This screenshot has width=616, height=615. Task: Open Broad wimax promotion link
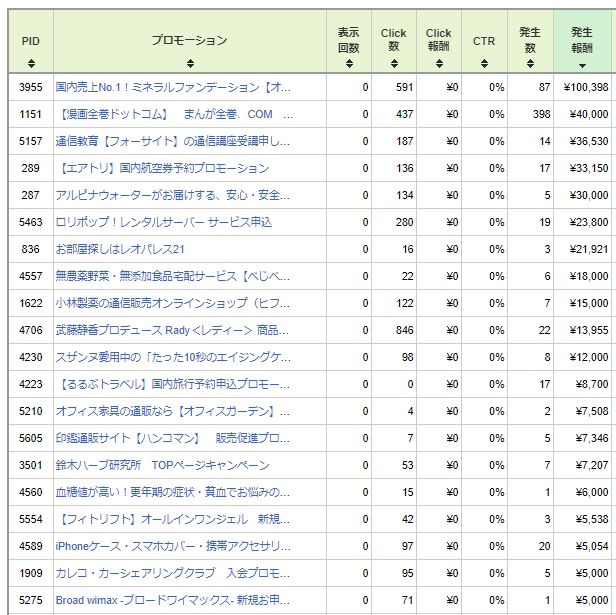(172, 600)
